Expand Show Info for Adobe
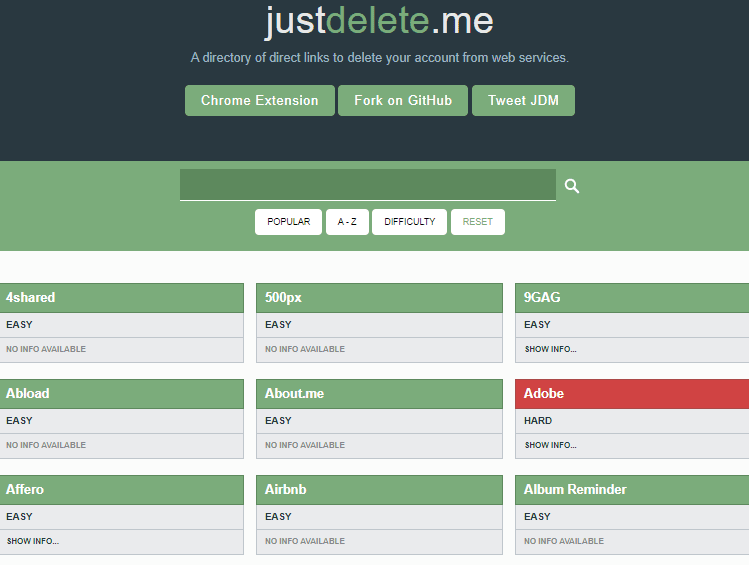The image size is (749, 565). click(550, 445)
